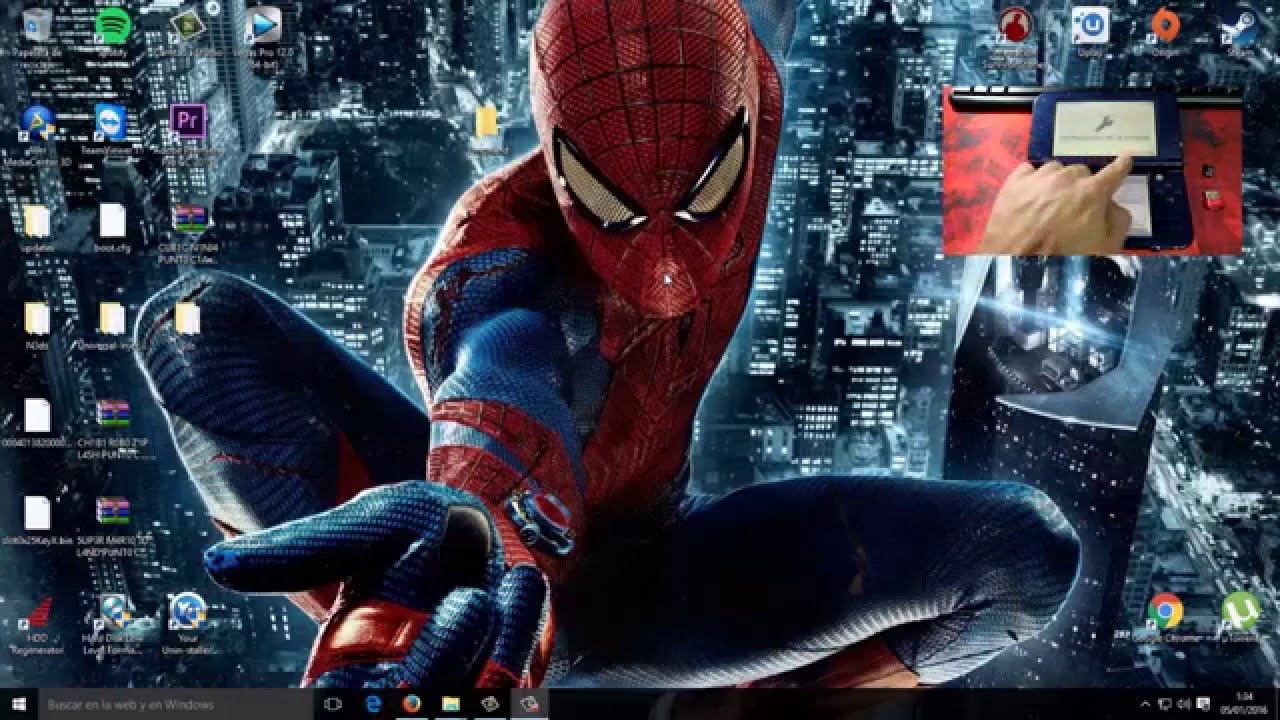Open the volume control tray icon

[x=1185, y=704]
